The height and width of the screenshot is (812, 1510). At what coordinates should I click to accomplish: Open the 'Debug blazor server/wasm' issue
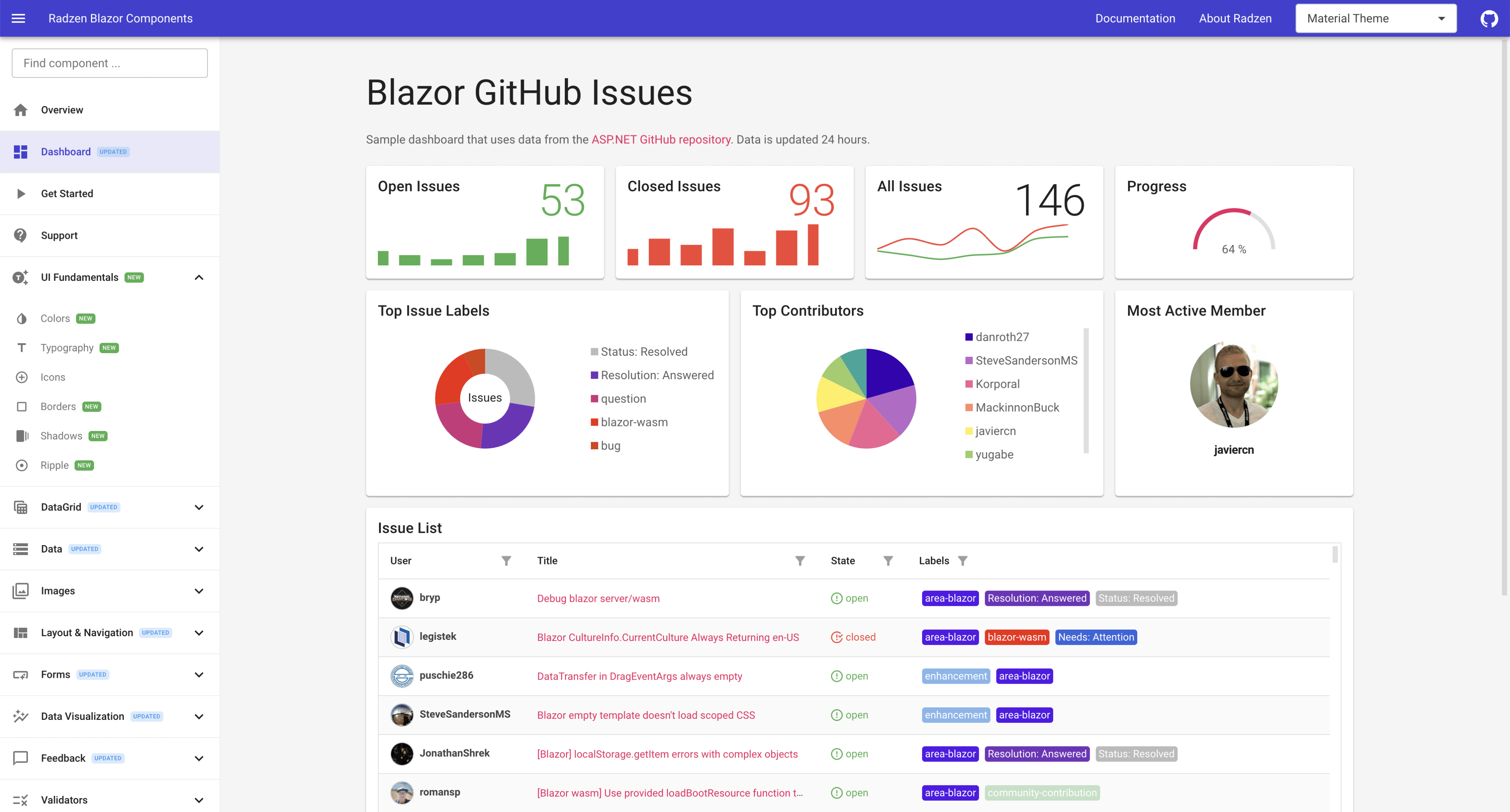tap(598, 598)
